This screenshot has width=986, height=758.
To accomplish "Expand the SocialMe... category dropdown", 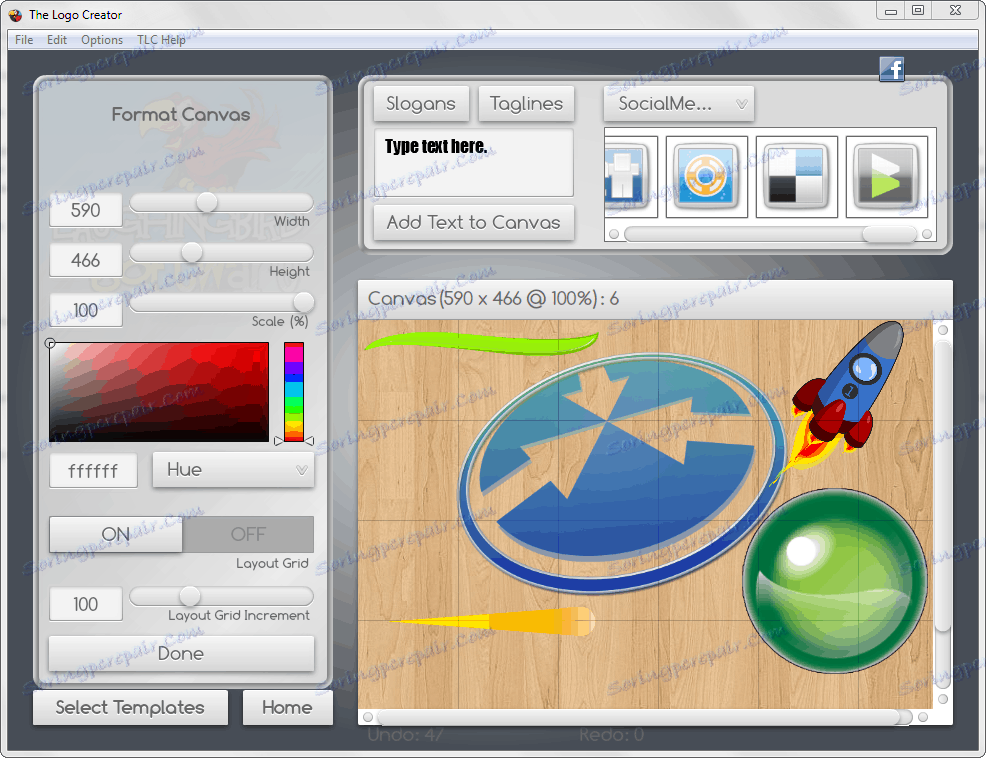I will pos(679,104).
